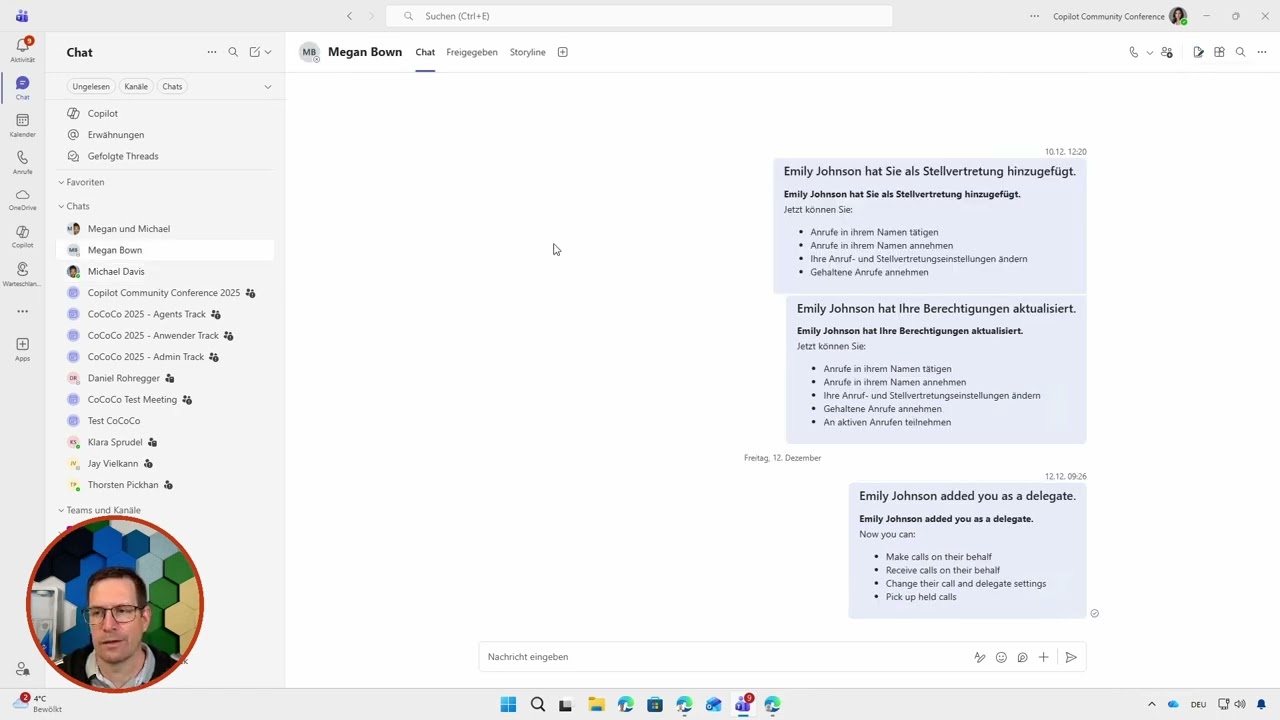The height and width of the screenshot is (720, 1280).
Task: Open the plus actions menu in compose box
Action: click(1043, 657)
